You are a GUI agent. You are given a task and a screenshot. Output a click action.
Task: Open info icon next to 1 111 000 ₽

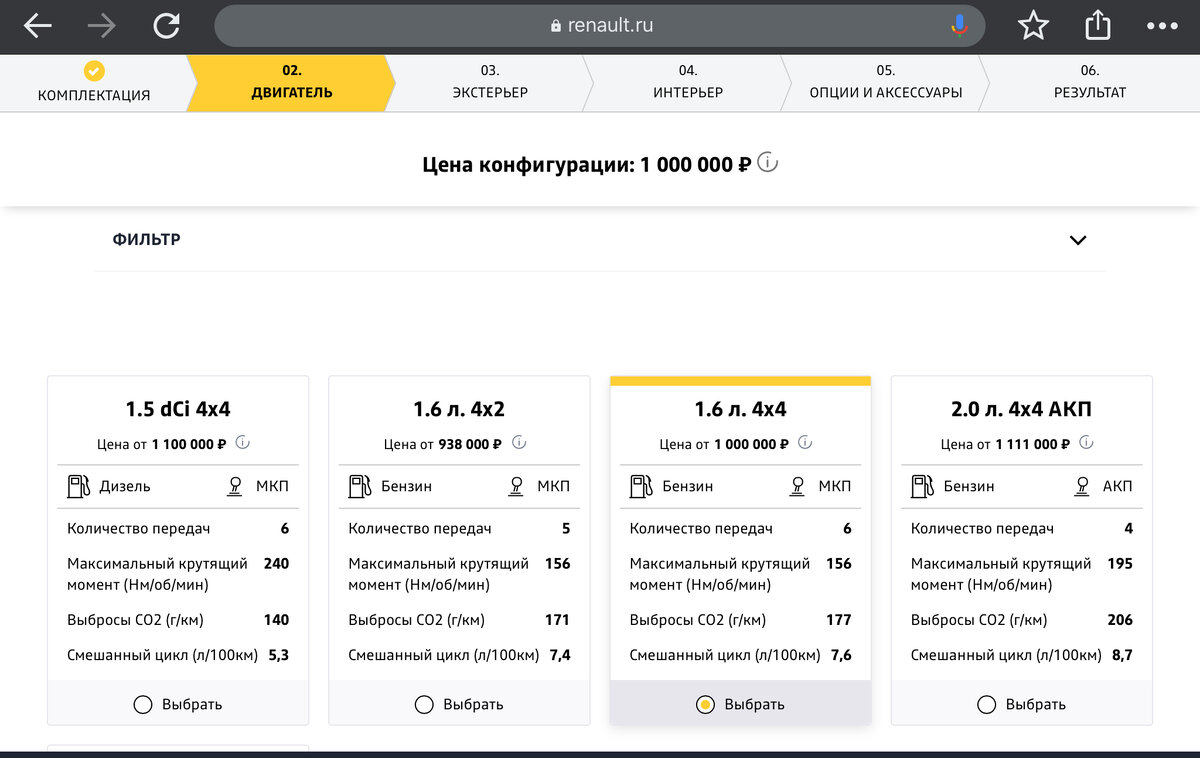[1086, 442]
